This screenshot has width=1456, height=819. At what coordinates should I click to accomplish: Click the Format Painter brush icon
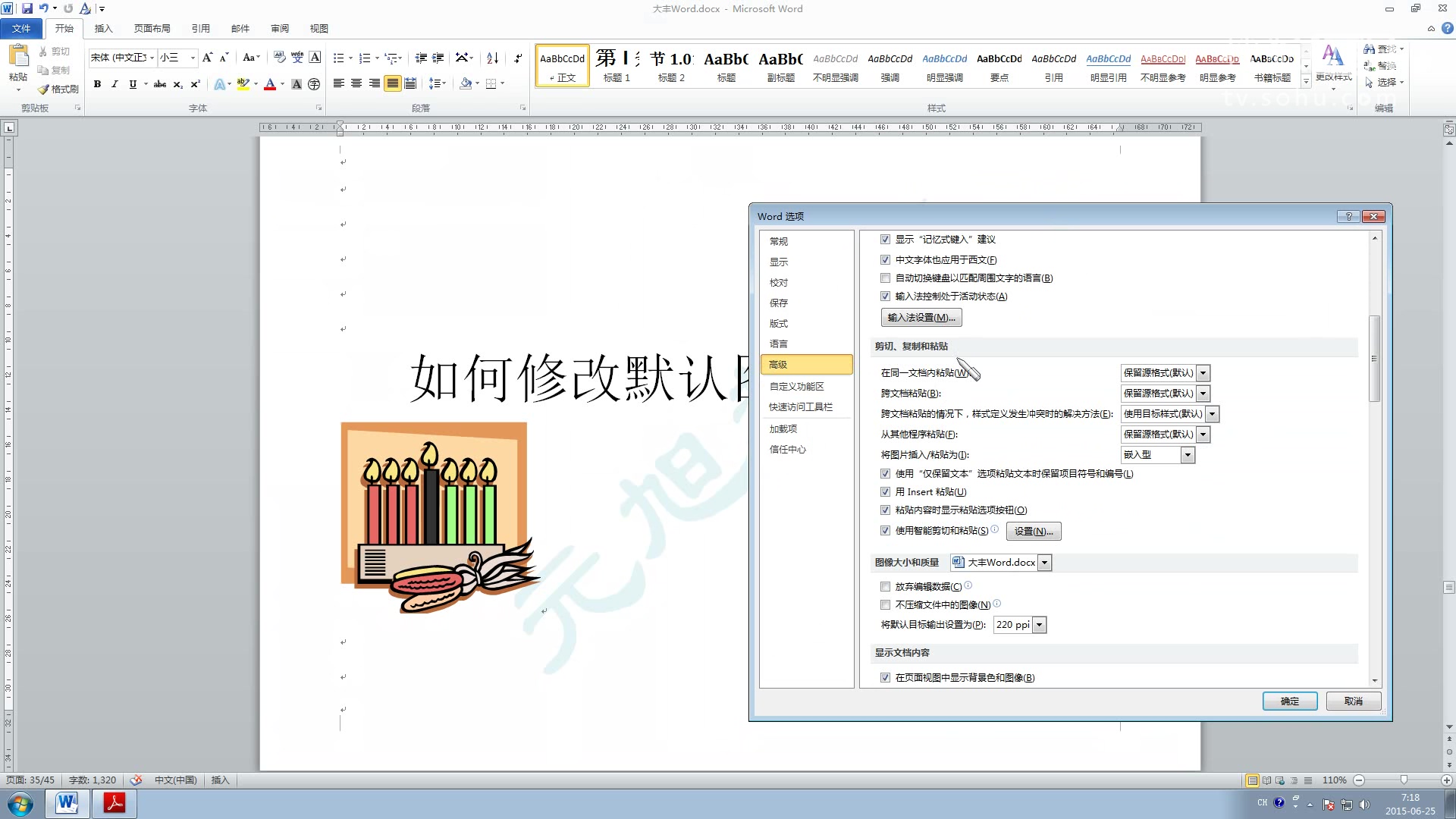[44, 89]
